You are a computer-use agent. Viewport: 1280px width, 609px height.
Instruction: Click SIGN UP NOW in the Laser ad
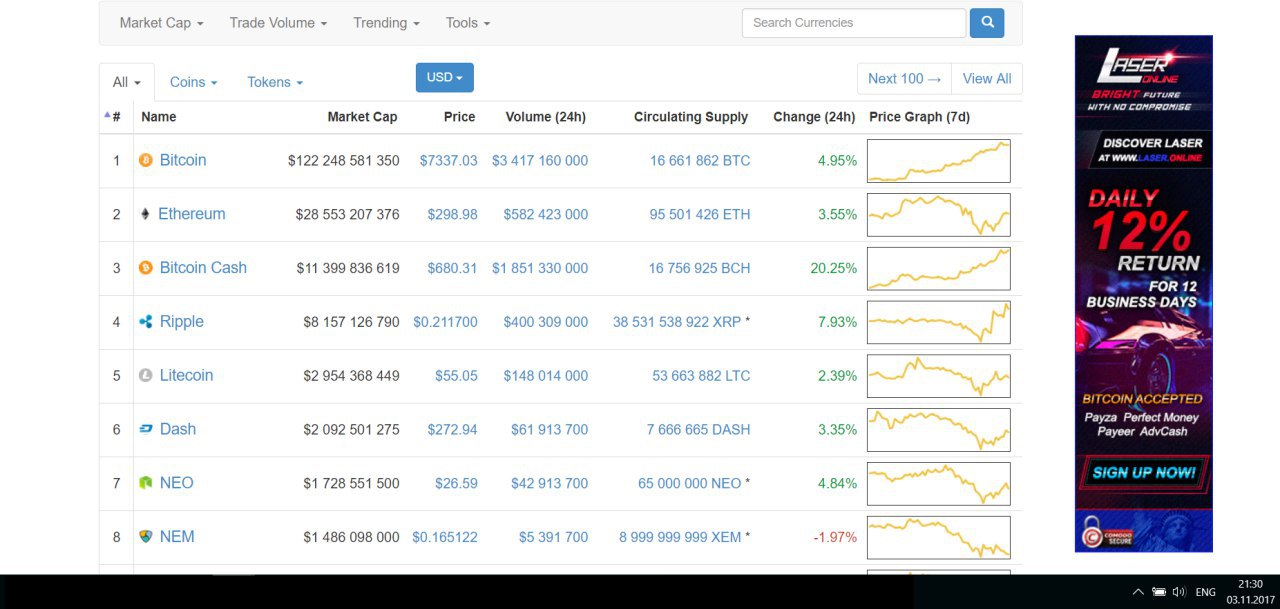click(x=1144, y=473)
